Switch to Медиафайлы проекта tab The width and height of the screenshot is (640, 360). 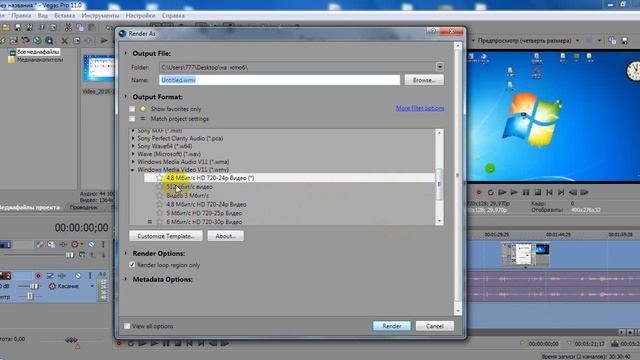29,207
